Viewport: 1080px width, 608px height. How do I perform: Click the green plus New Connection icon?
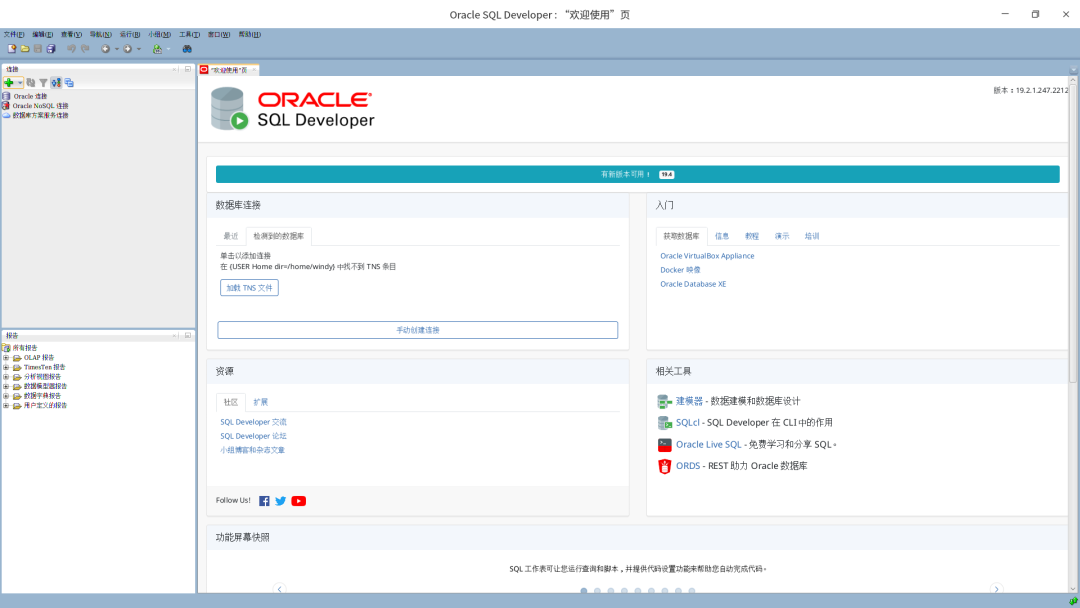click(9, 83)
